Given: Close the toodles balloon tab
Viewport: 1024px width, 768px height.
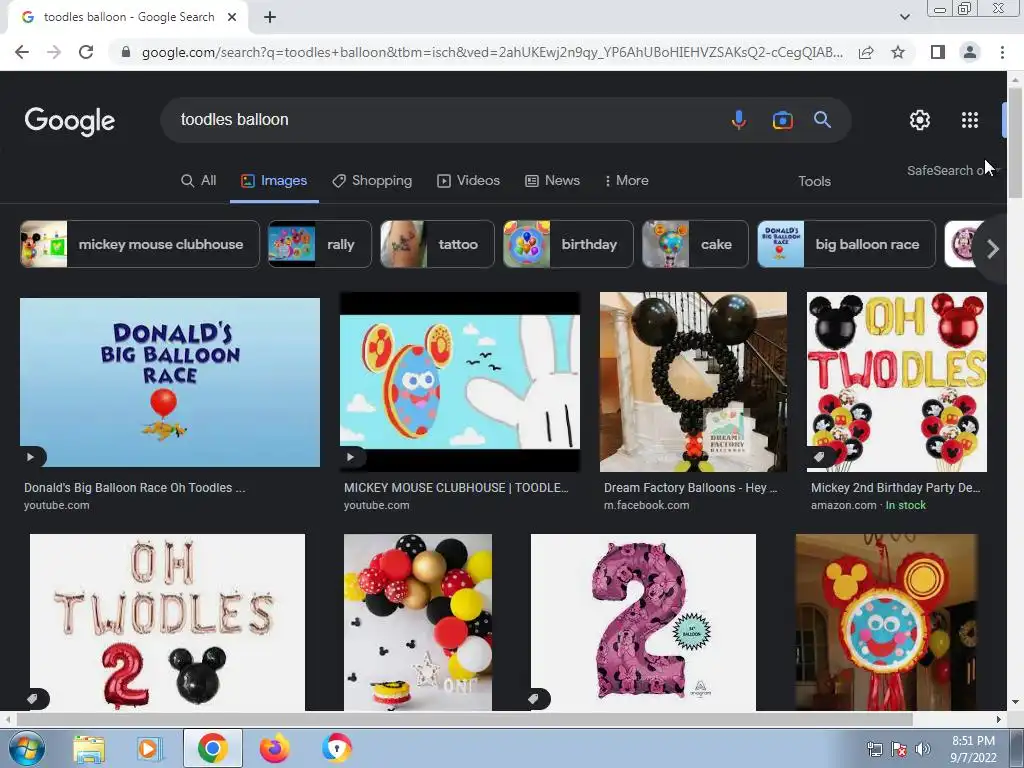Looking at the screenshot, I should pyautogui.click(x=232, y=17).
